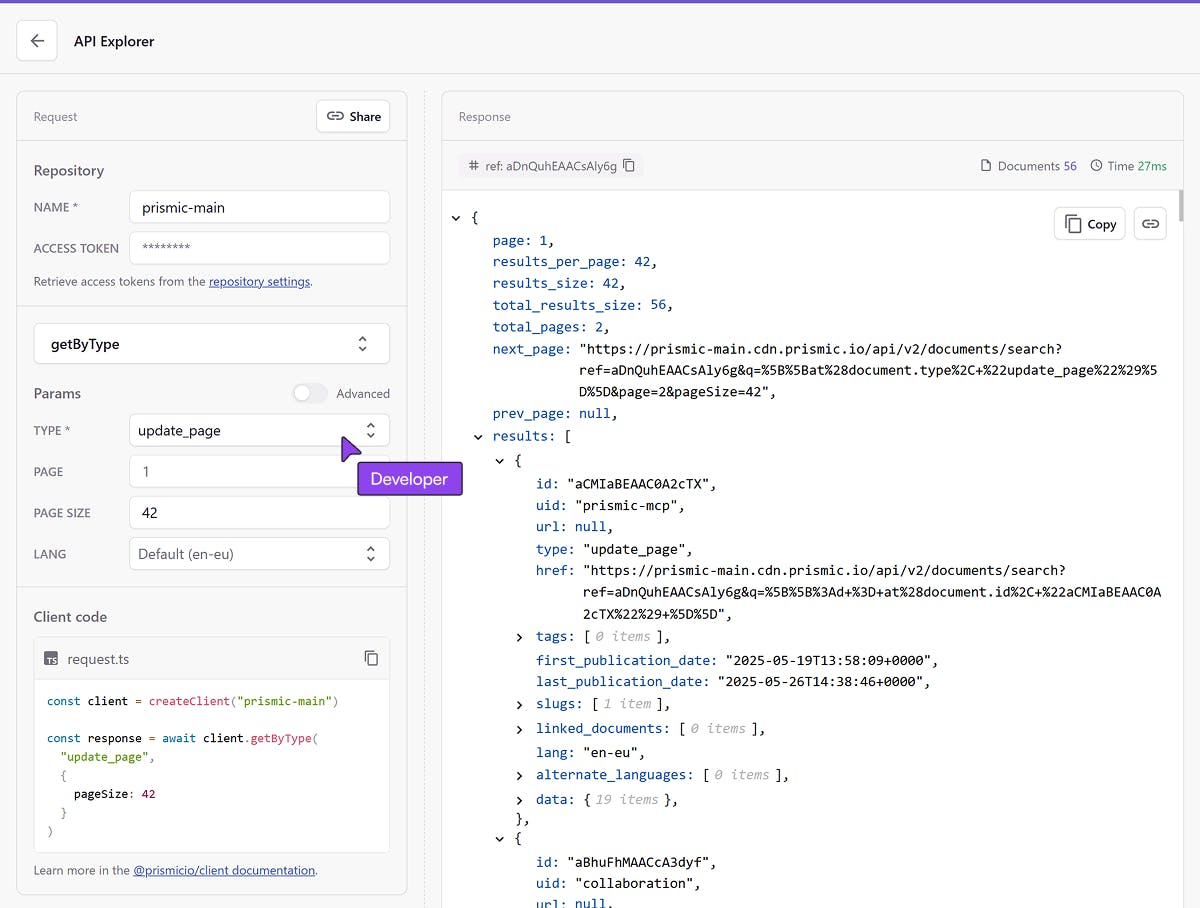
Task: Copy the ref value with copy icon
Action: (x=629, y=166)
